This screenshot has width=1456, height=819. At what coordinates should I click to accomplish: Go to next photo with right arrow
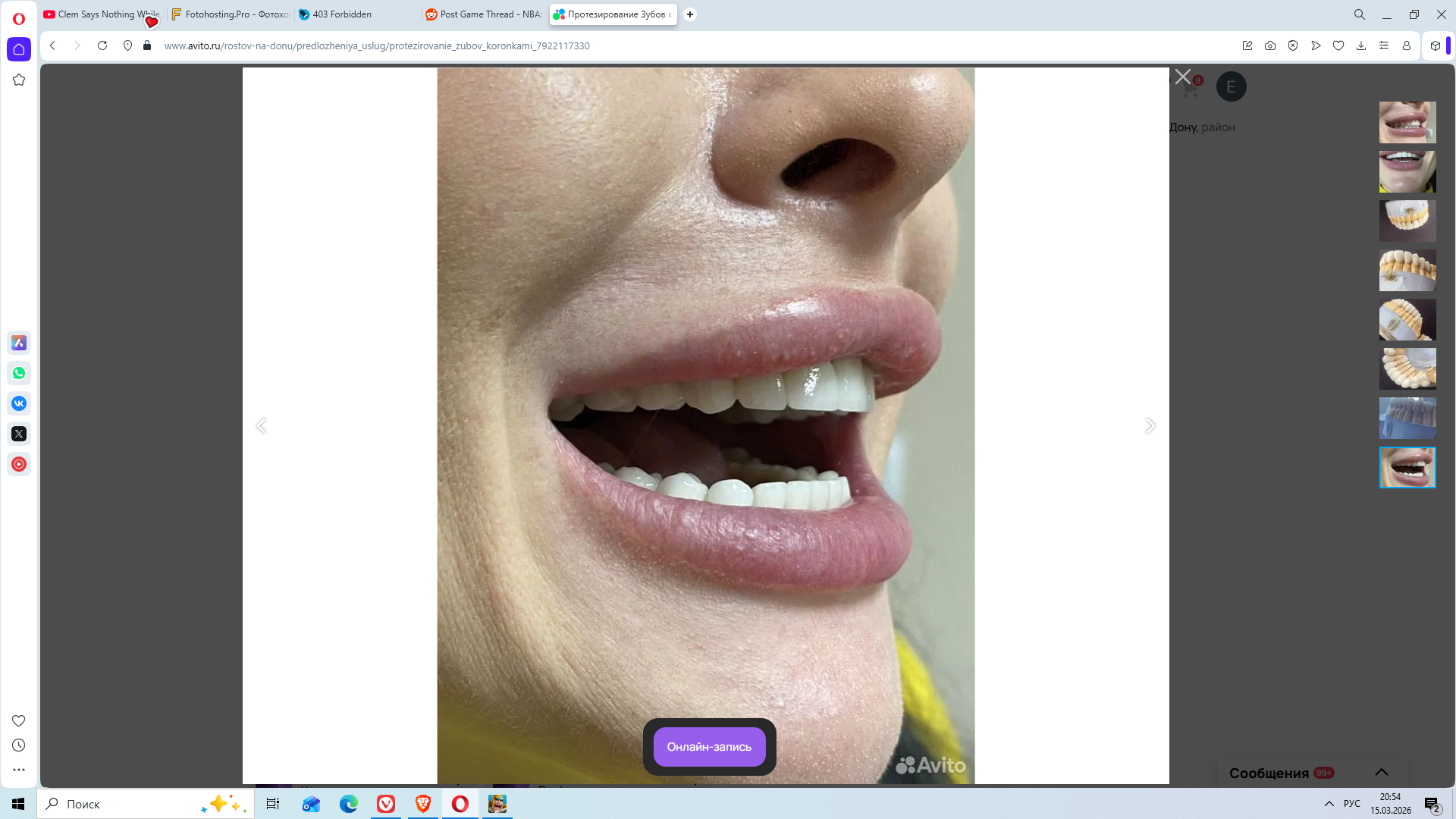[1150, 425]
